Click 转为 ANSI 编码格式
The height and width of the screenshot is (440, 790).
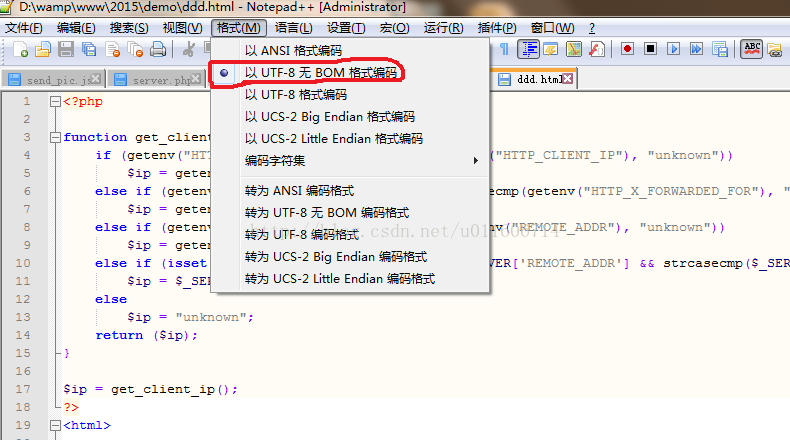coord(350,191)
